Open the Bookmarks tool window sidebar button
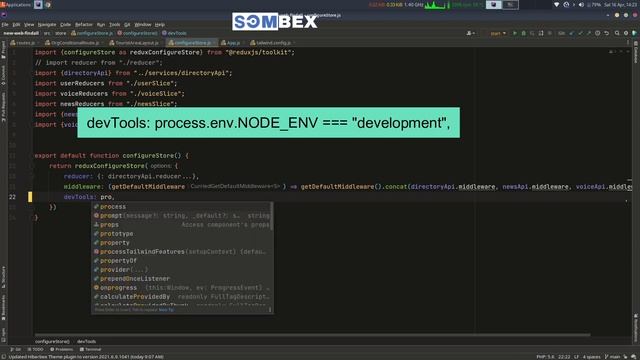Screen dimensions: 640x360 (x=3, y=308)
